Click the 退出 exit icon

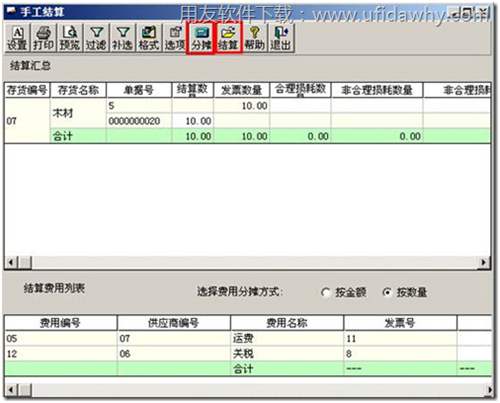(x=281, y=38)
